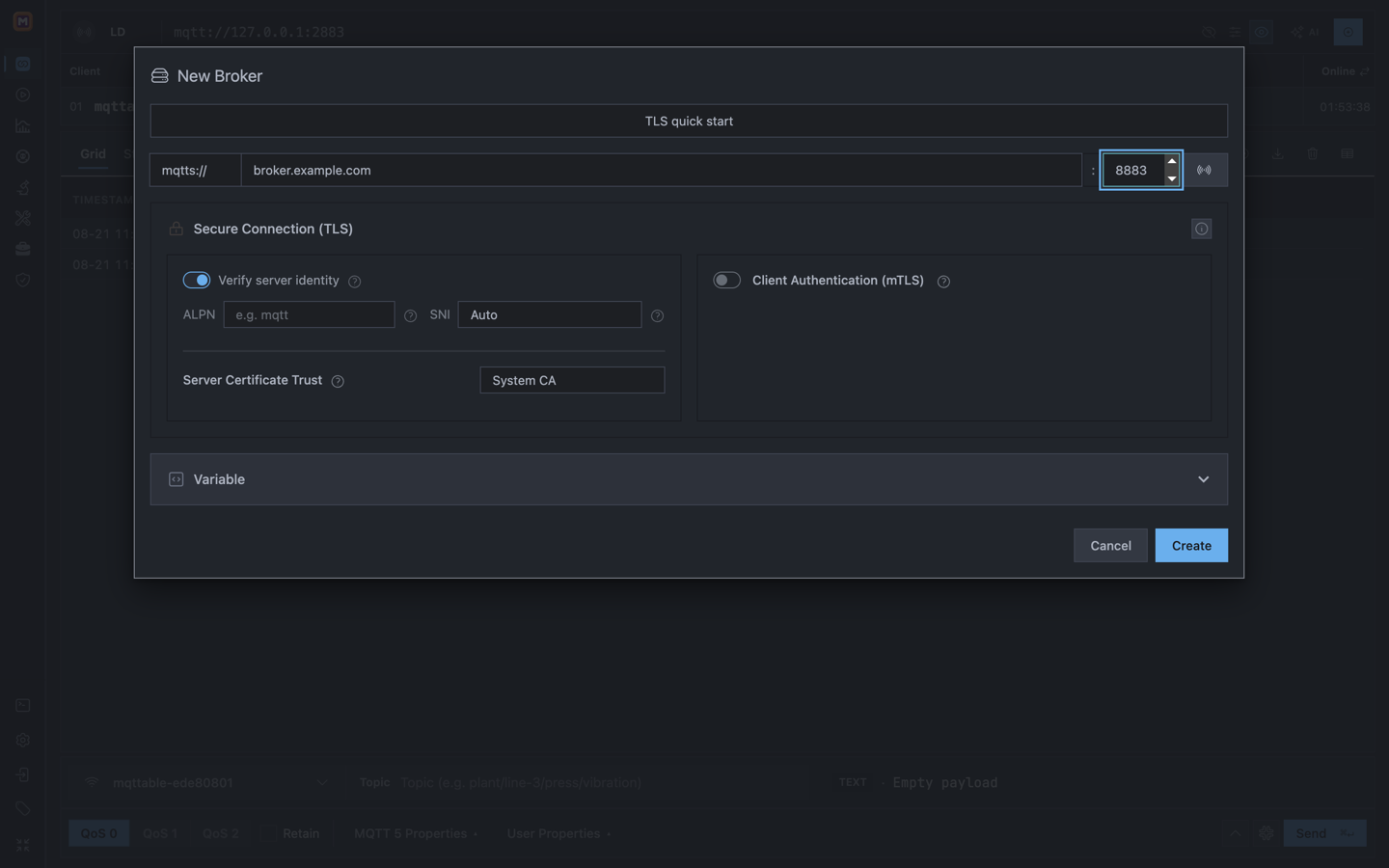This screenshot has width=1389, height=868.
Task: Open the briefcase icon in sidebar
Action: (22, 249)
